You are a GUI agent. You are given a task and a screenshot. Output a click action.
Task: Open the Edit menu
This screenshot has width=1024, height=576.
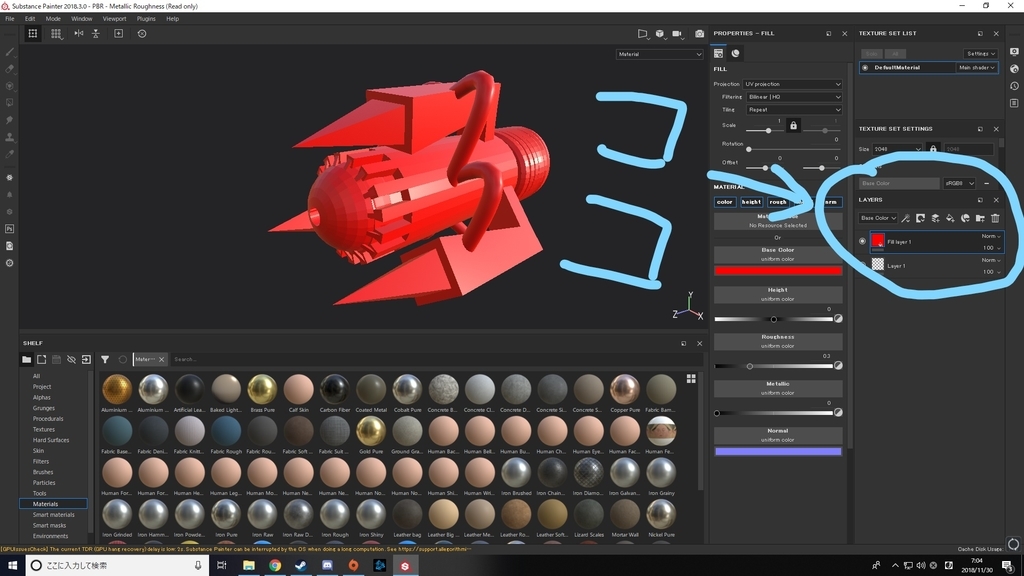click(30, 18)
